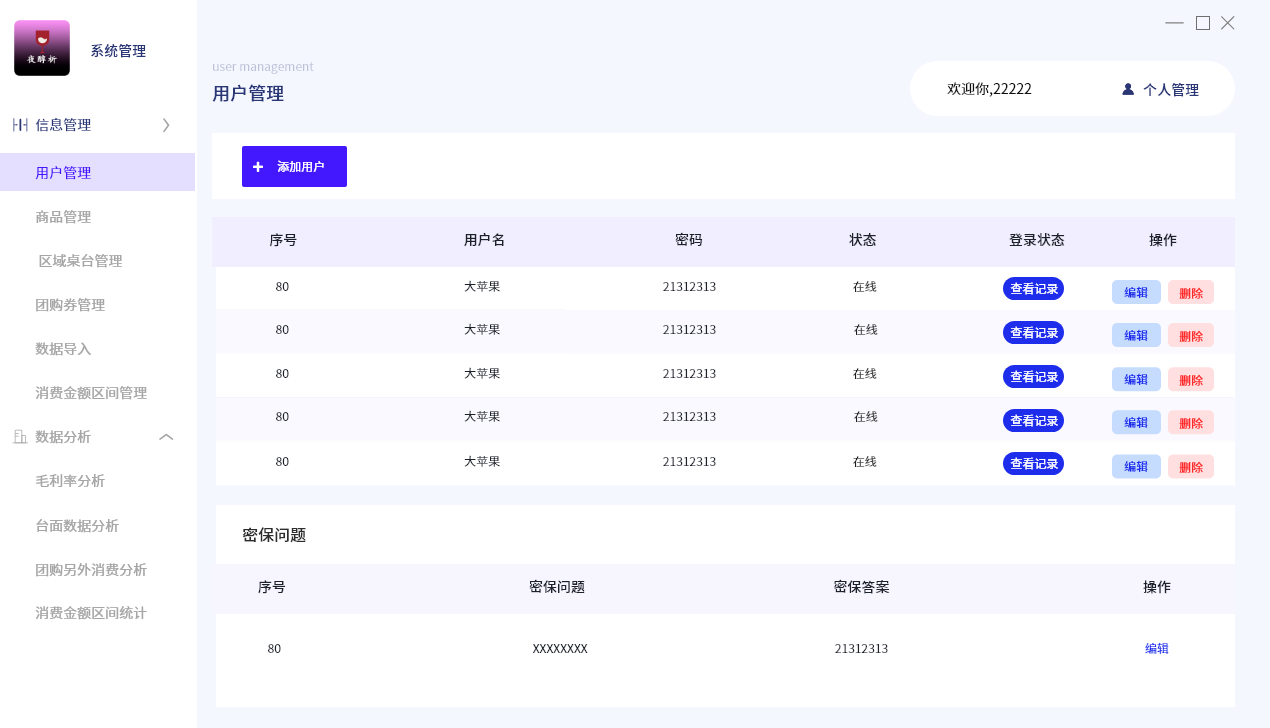Close the window with X icon

pos(1228,23)
